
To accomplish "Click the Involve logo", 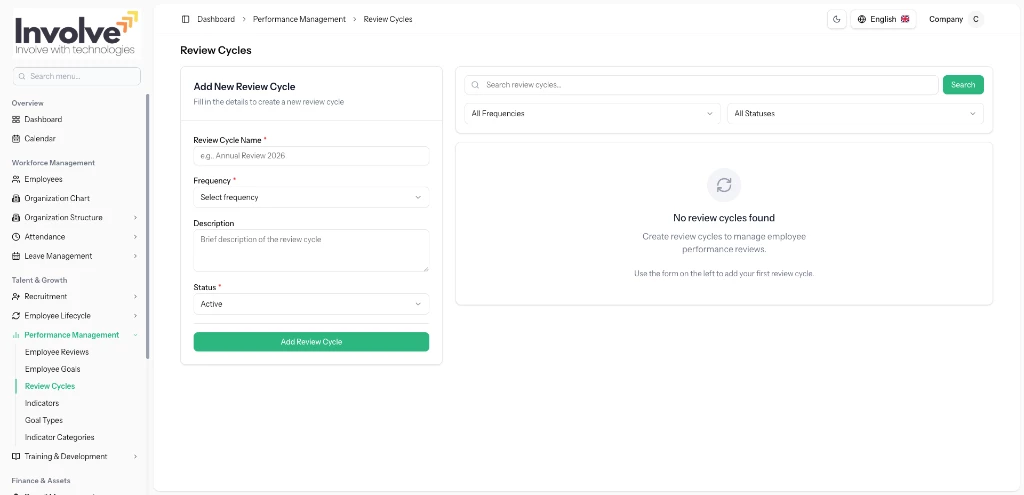I will 76,33.
